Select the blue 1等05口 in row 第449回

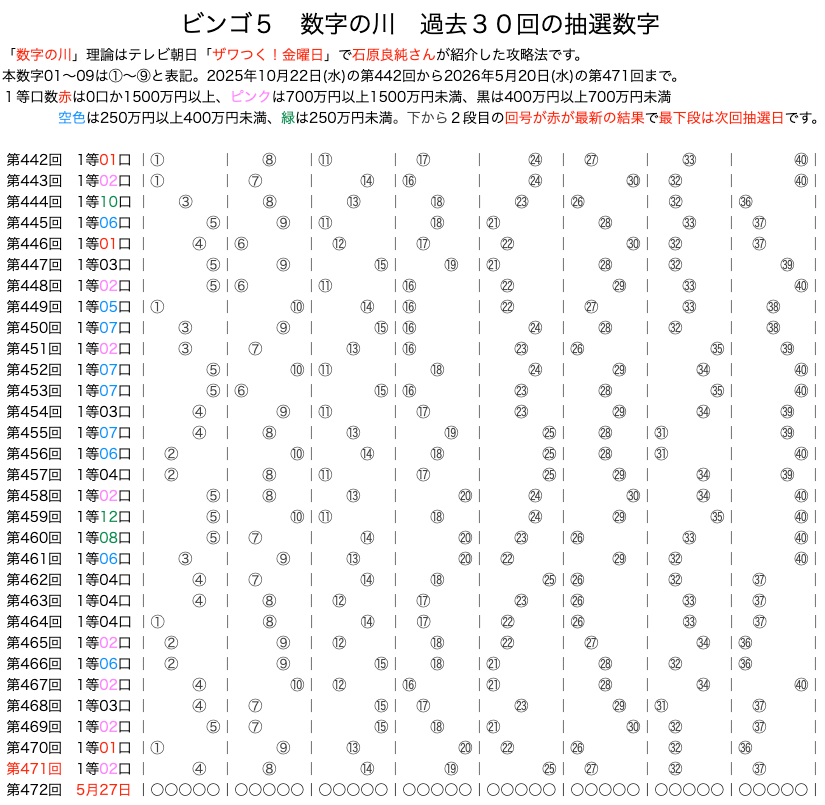point(104,307)
